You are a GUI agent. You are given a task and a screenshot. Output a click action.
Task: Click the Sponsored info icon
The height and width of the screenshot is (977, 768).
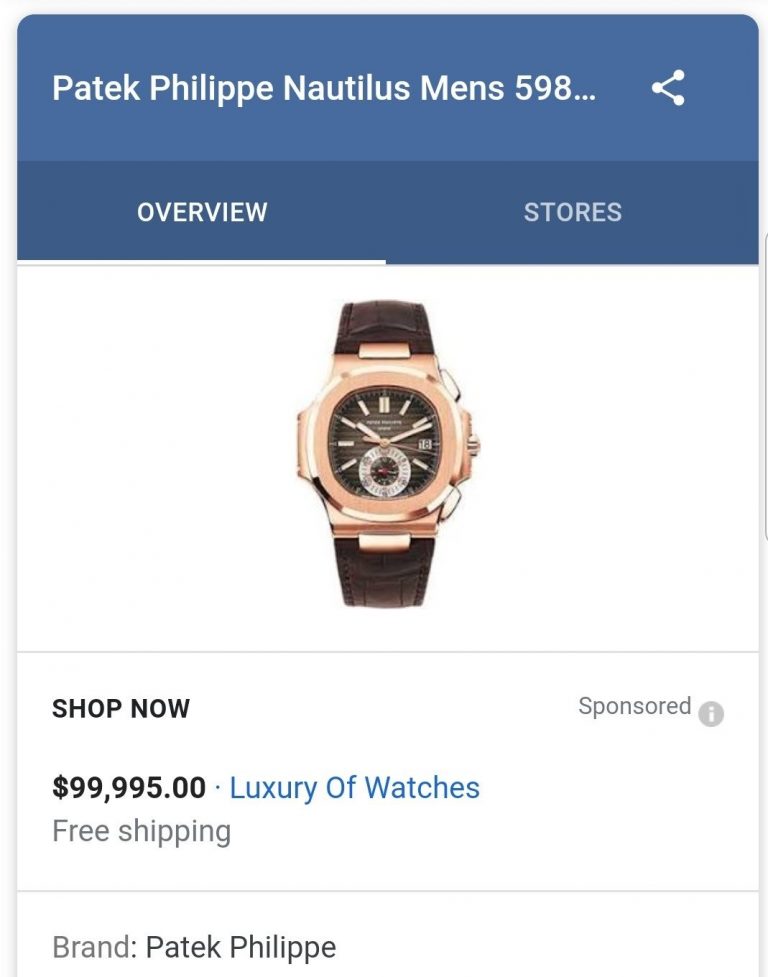711,713
